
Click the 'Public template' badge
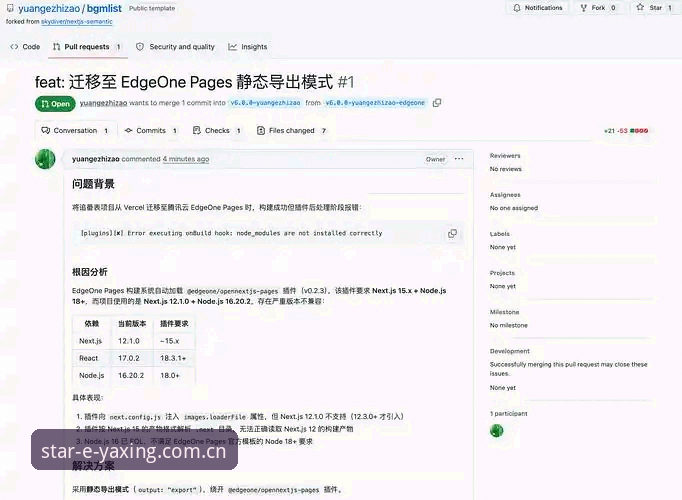coord(152,8)
